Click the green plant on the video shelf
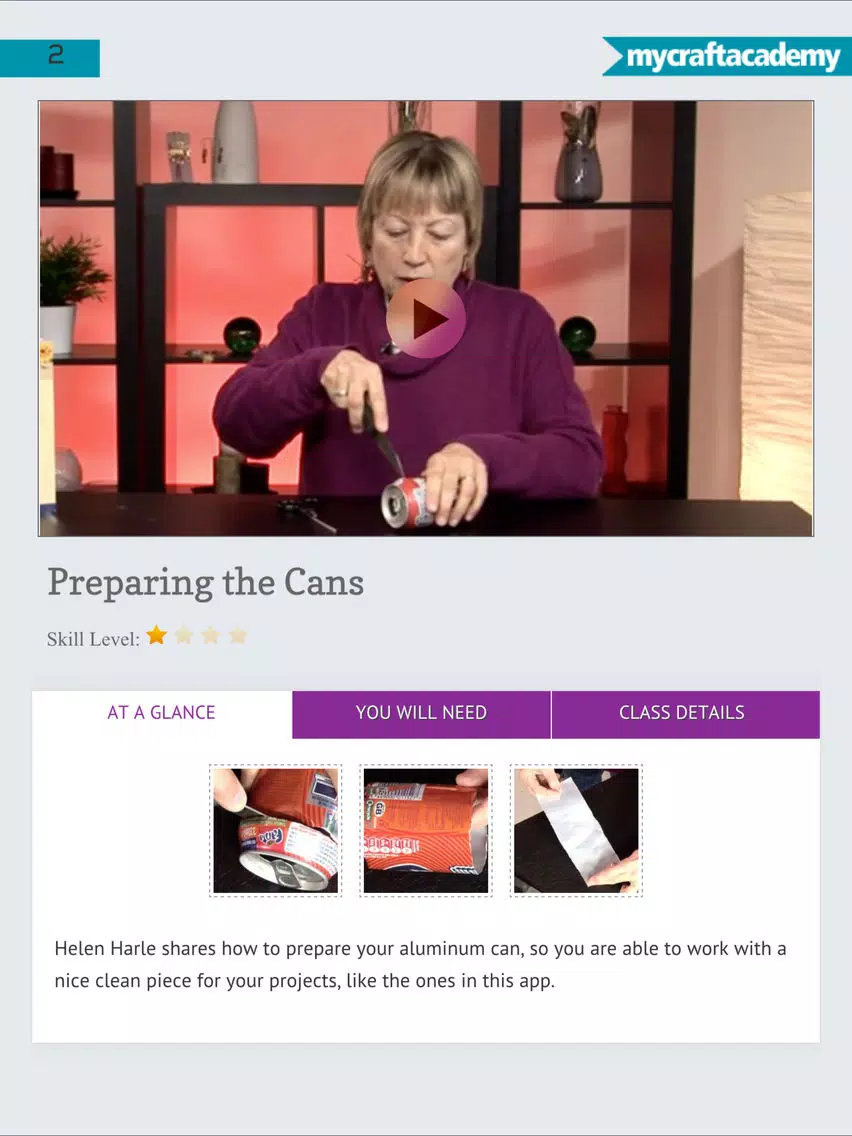This screenshot has width=852, height=1136. pos(70,270)
